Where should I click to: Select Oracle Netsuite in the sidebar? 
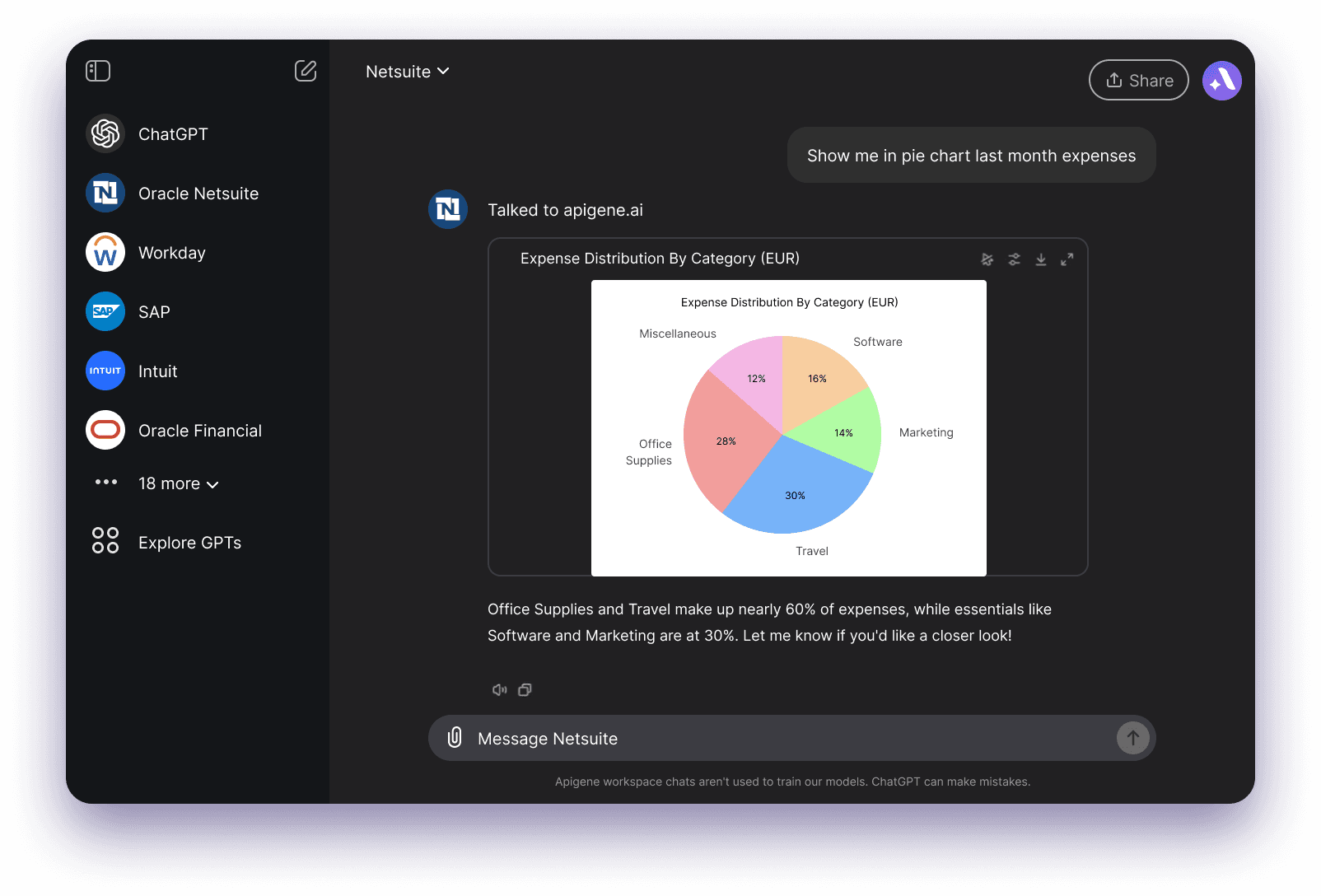198,193
